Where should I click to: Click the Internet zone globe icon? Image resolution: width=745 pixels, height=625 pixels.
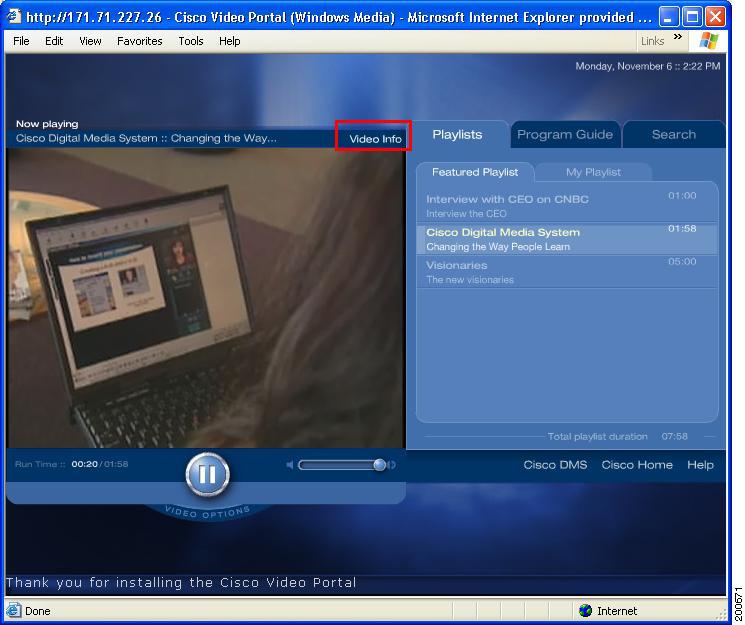585,610
